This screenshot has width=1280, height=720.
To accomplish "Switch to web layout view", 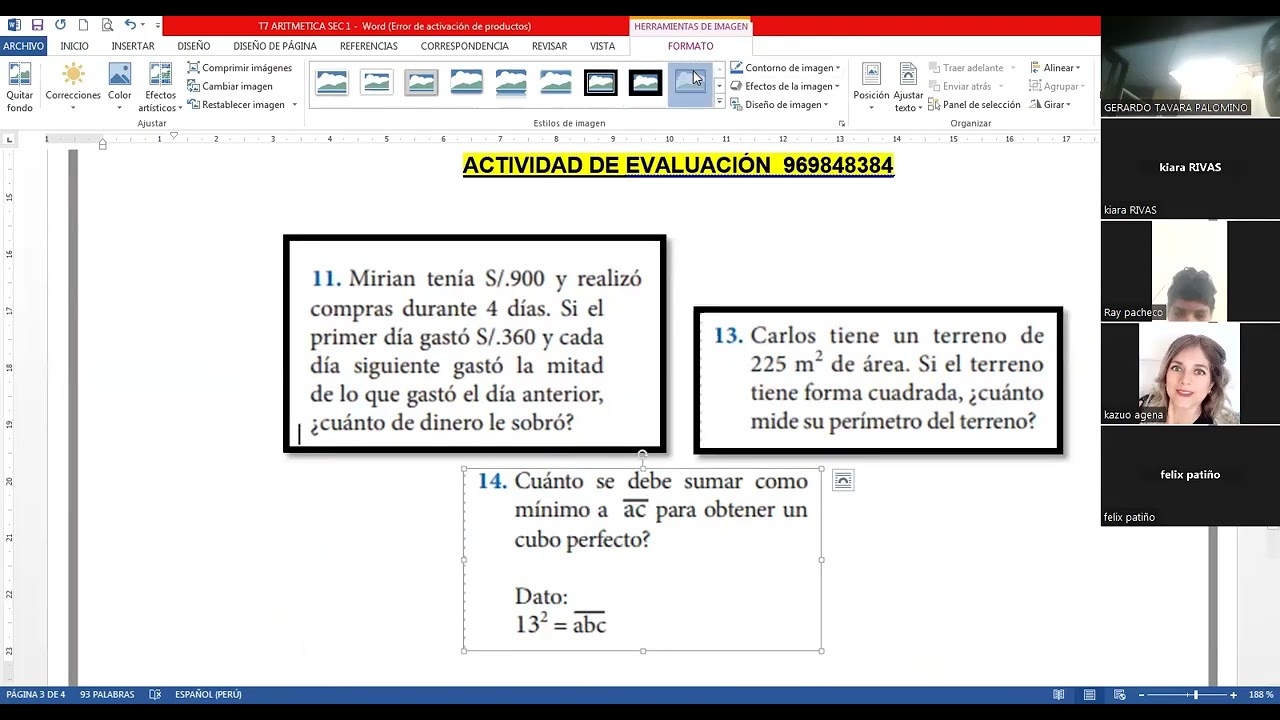I will point(1120,694).
